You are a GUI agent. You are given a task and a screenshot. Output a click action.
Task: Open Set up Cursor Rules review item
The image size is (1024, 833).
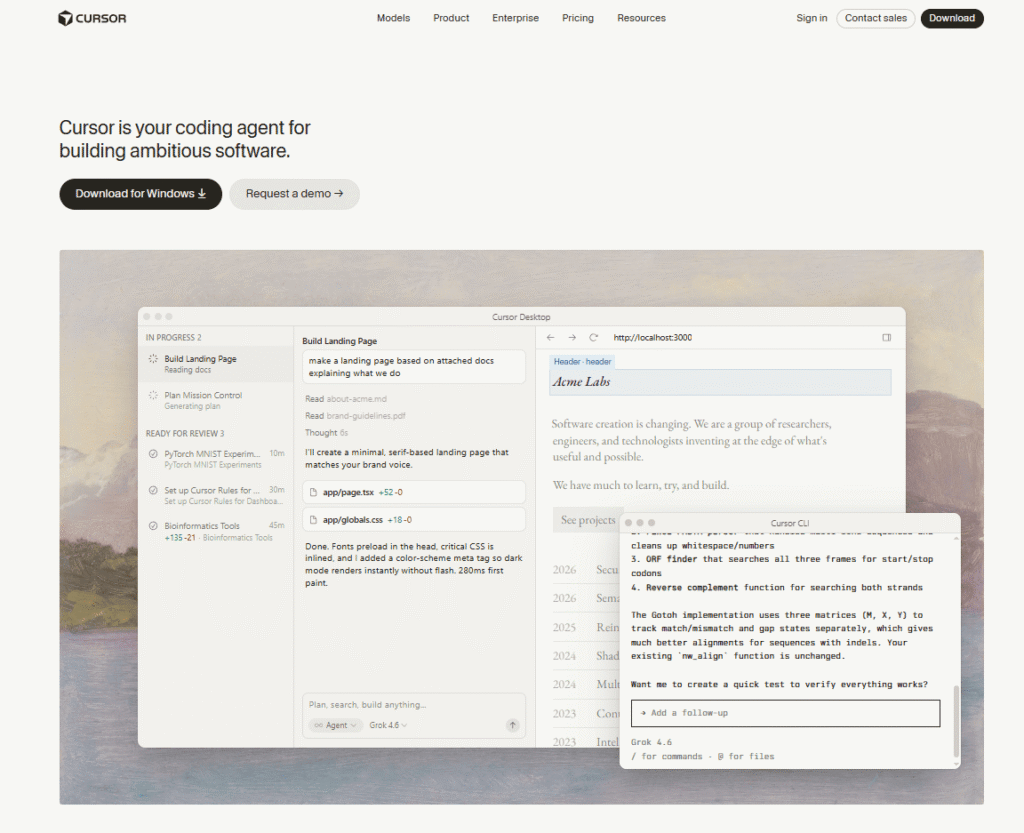216,495
